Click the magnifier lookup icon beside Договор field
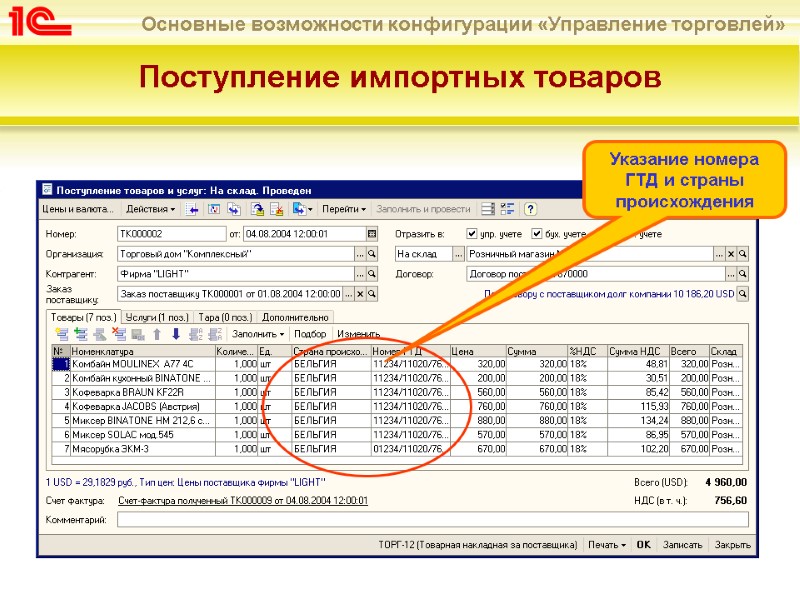This screenshot has width=800, height=600. 741,273
